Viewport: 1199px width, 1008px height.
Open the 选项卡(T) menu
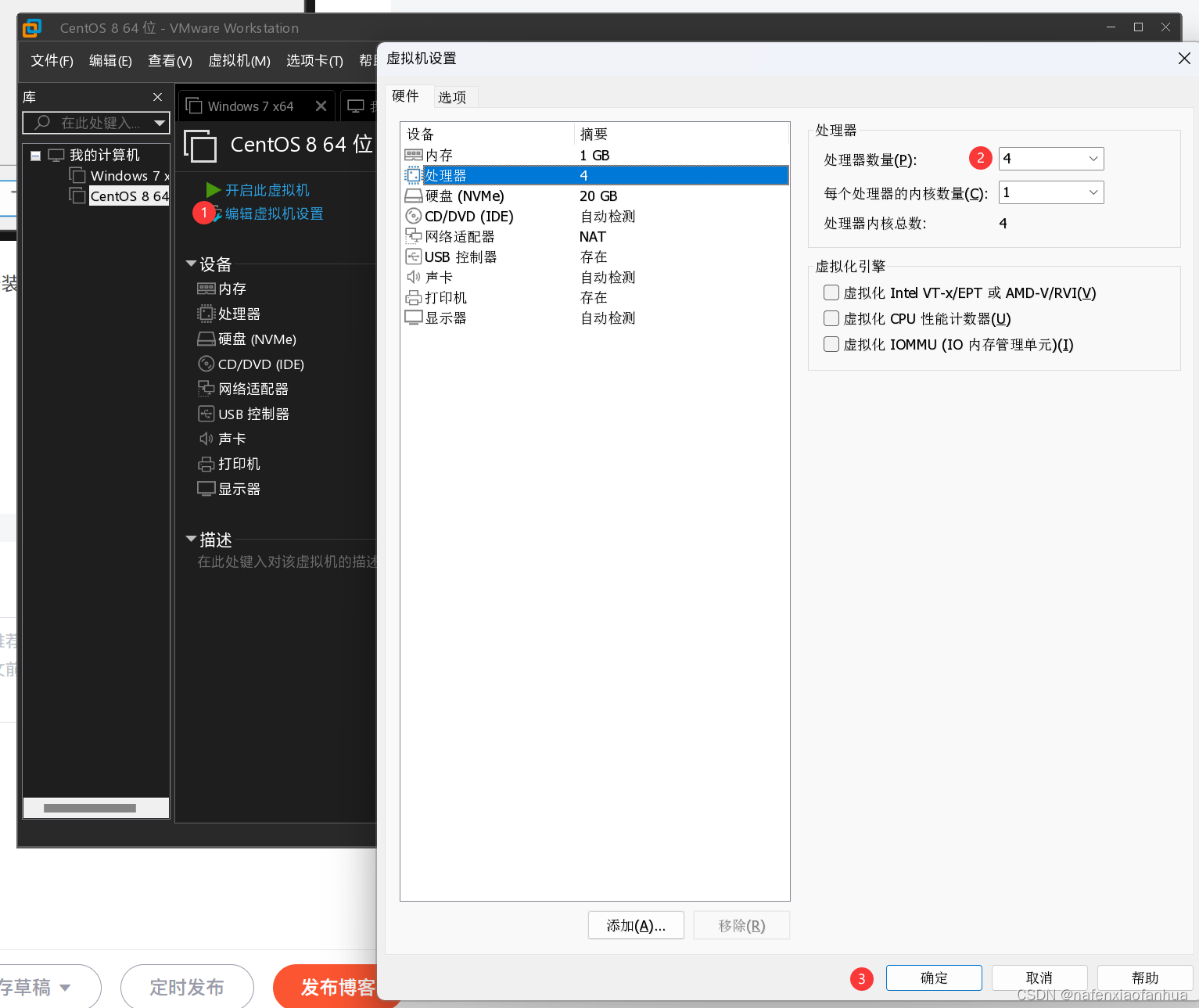(x=314, y=61)
